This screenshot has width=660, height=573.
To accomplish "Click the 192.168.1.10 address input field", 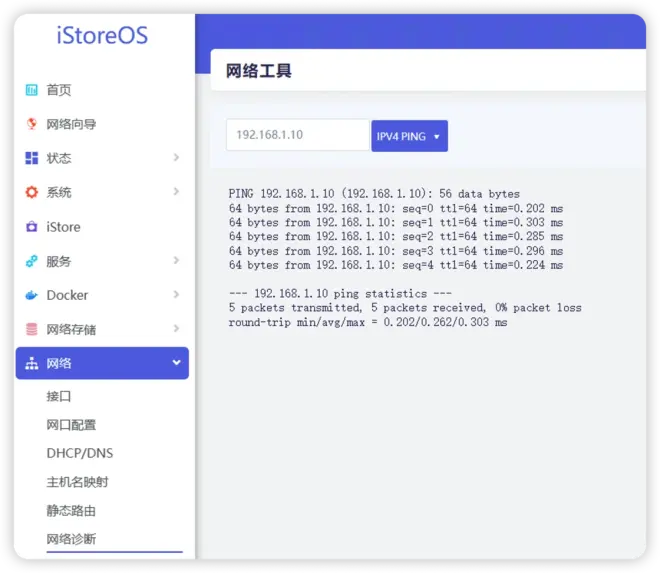I will coord(298,135).
